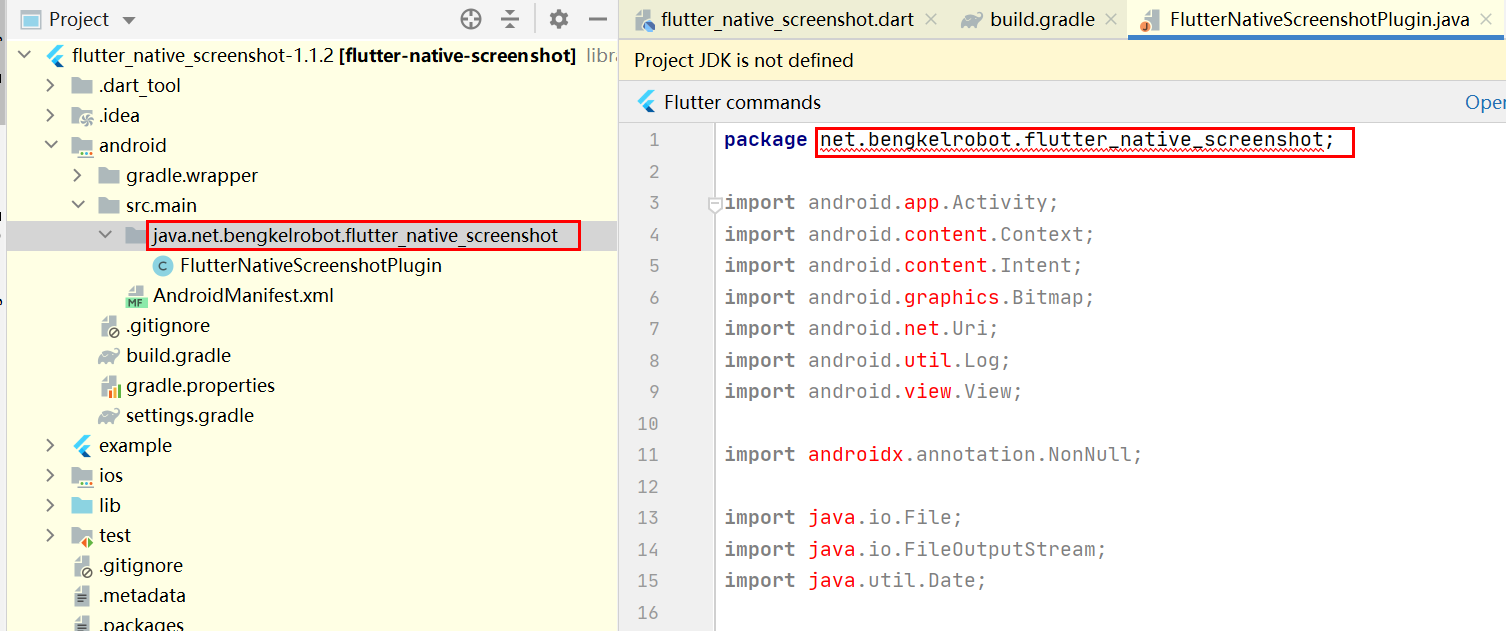1506x631 pixels.
Task: Click 'Project JDK is not defined' notification
Action: (x=744, y=61)
